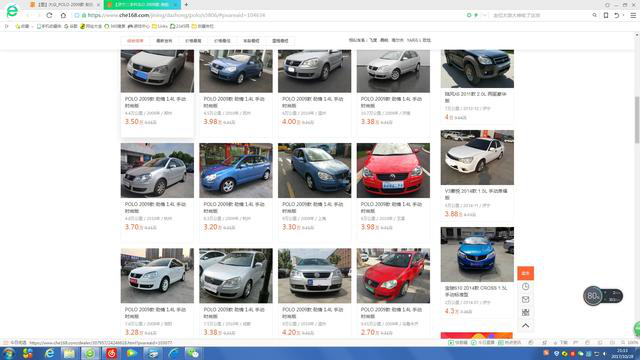
Task: Click the 80% speed-up floating ball
Action: pyautogui.click(x=593, y=296)
